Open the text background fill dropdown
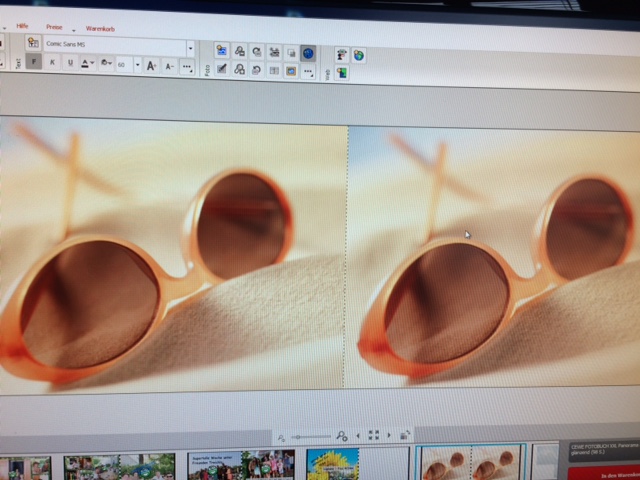 coord(106,64)
